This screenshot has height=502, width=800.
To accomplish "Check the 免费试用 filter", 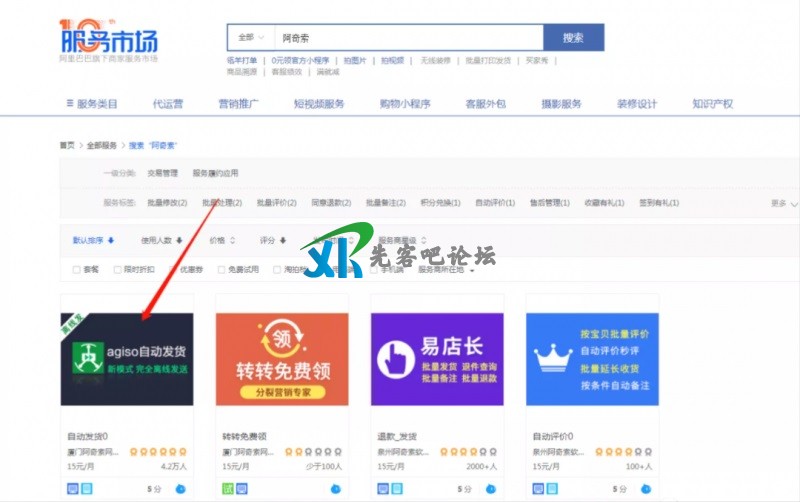I will tap(221, 269).
